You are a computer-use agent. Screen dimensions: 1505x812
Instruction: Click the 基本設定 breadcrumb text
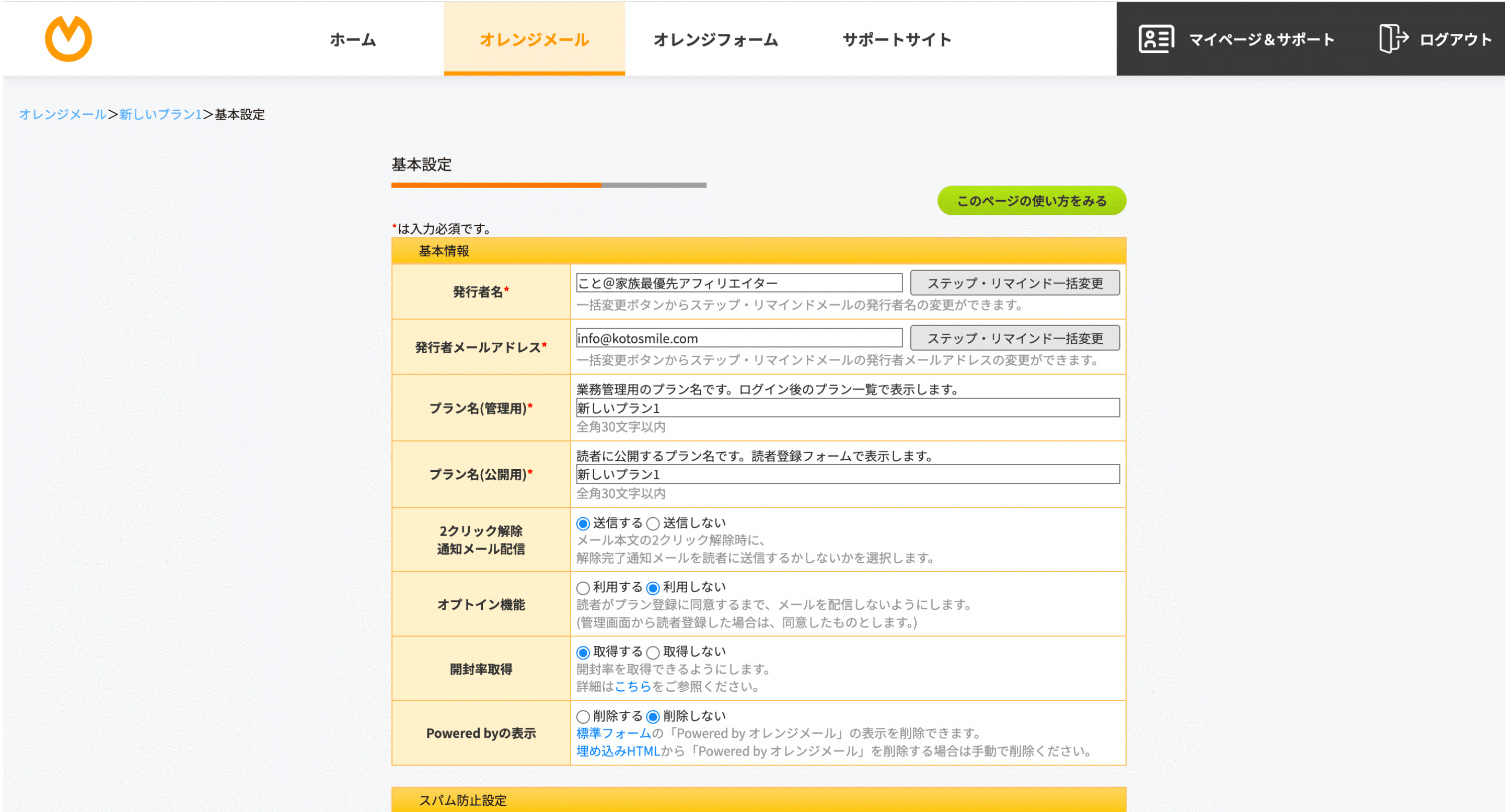[x=239, y=114]
